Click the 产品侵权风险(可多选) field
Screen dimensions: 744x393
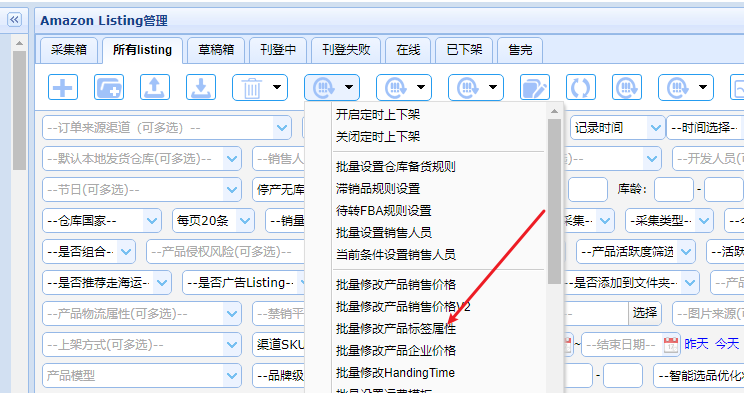[225, 252]
